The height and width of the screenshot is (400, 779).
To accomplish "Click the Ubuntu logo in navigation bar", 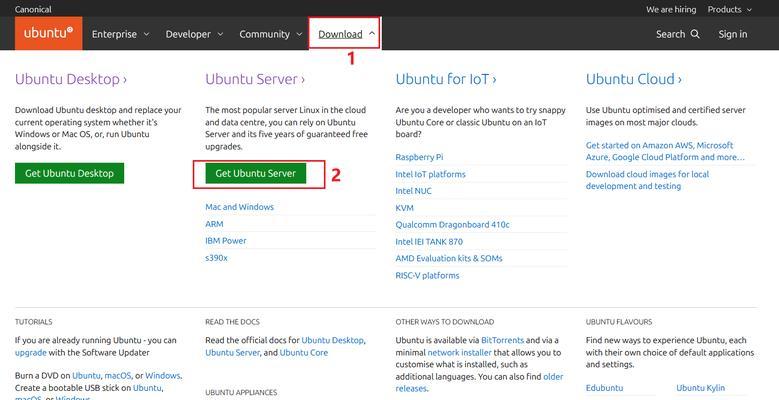I will pyautogui.click(x=49, y=33).
